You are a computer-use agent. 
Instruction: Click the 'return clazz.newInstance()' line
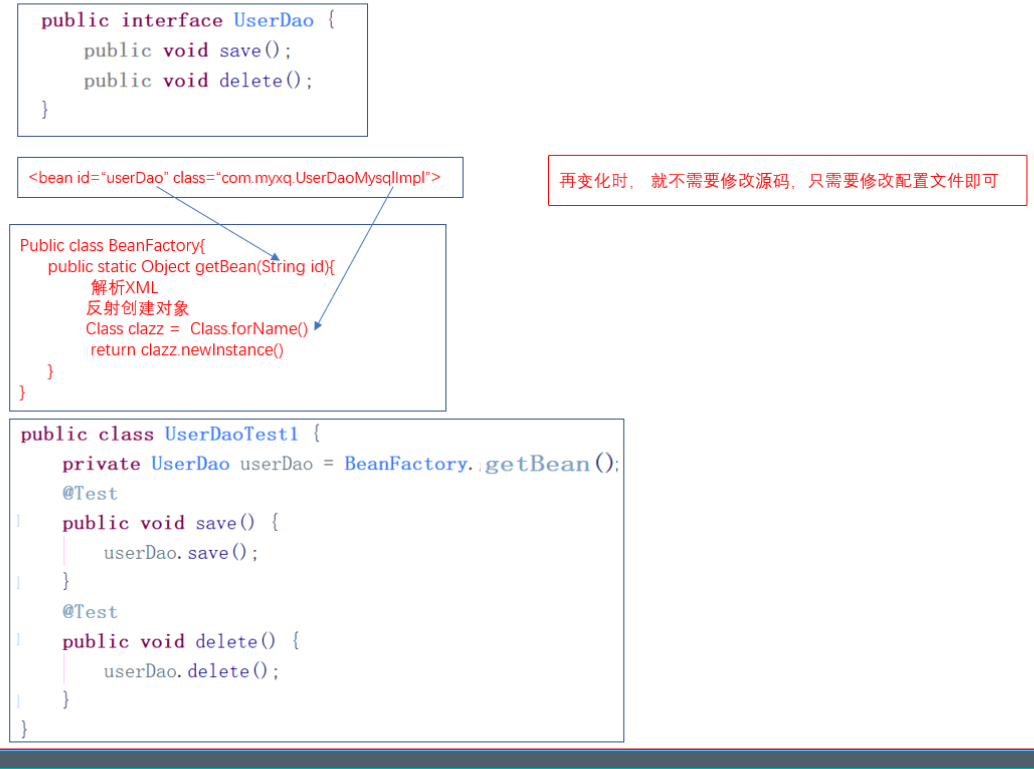(187, 350)
